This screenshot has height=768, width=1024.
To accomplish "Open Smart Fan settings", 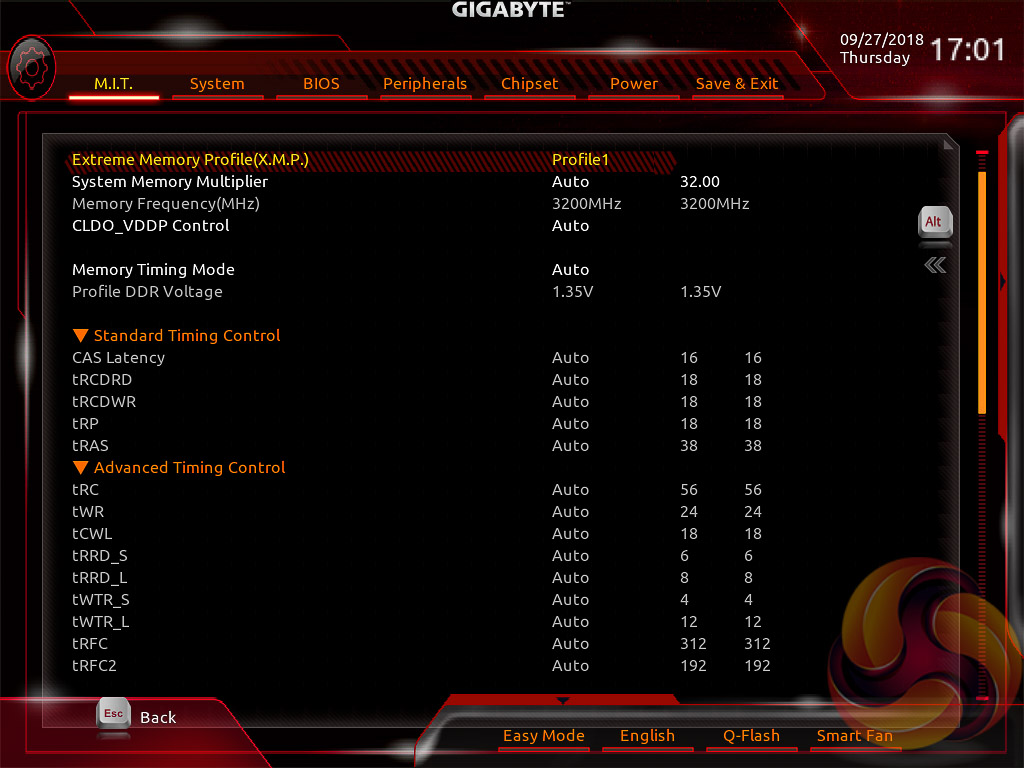I will (854, 736).
